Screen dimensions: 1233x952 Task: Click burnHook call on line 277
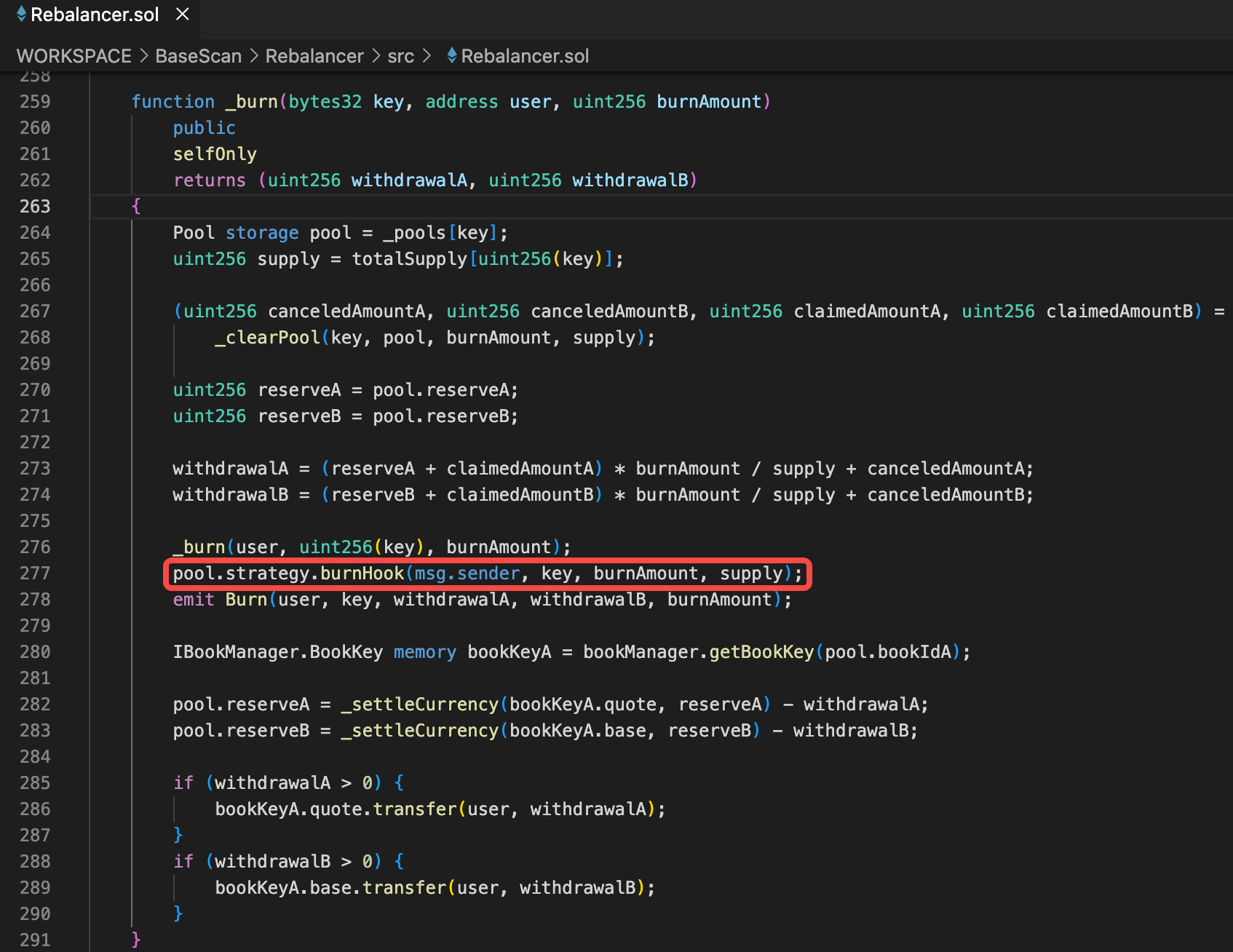pos(362,574)
